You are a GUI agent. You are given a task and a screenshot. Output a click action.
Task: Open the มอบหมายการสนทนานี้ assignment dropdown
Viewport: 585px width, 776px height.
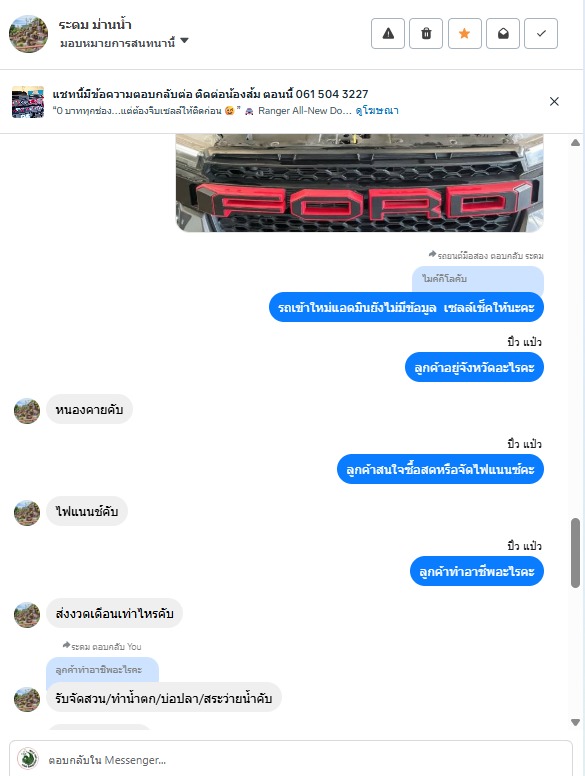[124, 43]
